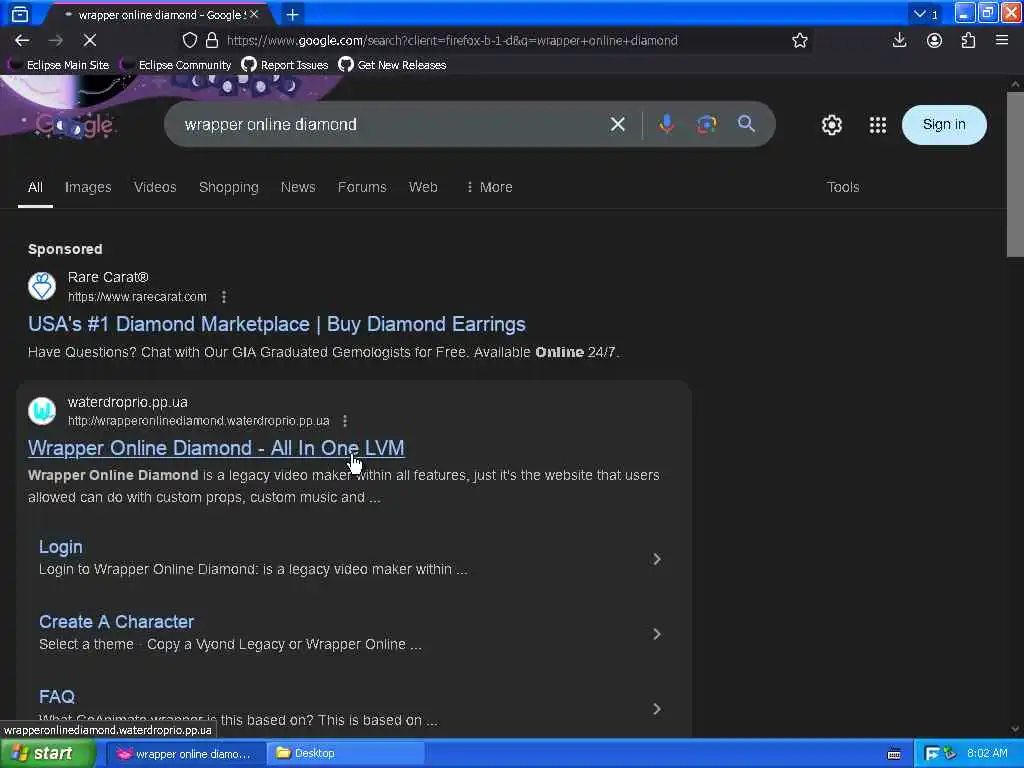Close the wrapper online diamond tab

(x=254, y=14)
